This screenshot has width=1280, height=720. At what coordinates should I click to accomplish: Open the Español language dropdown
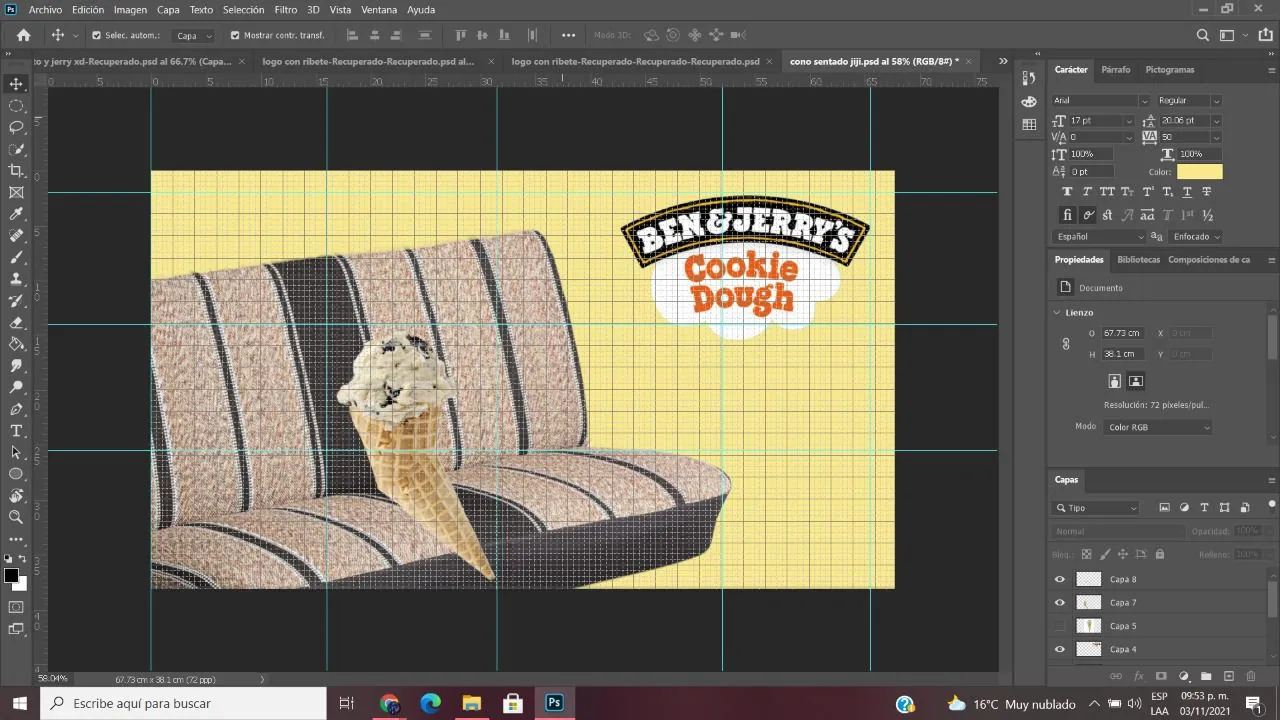1099,237
